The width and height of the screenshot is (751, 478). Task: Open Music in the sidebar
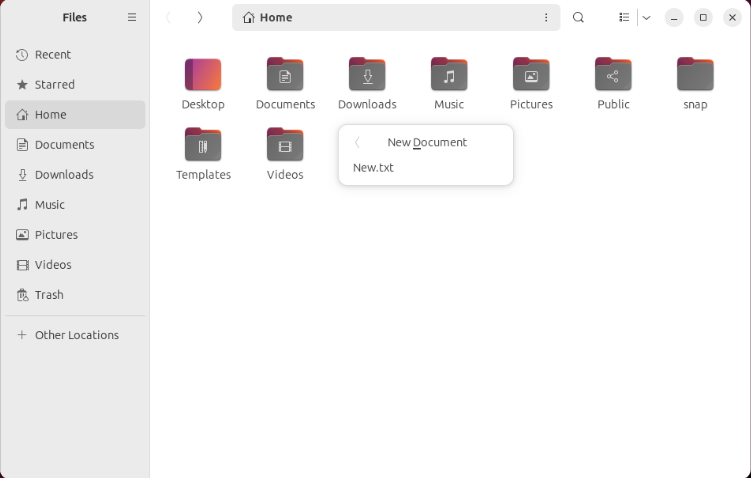tap(75, 205)
